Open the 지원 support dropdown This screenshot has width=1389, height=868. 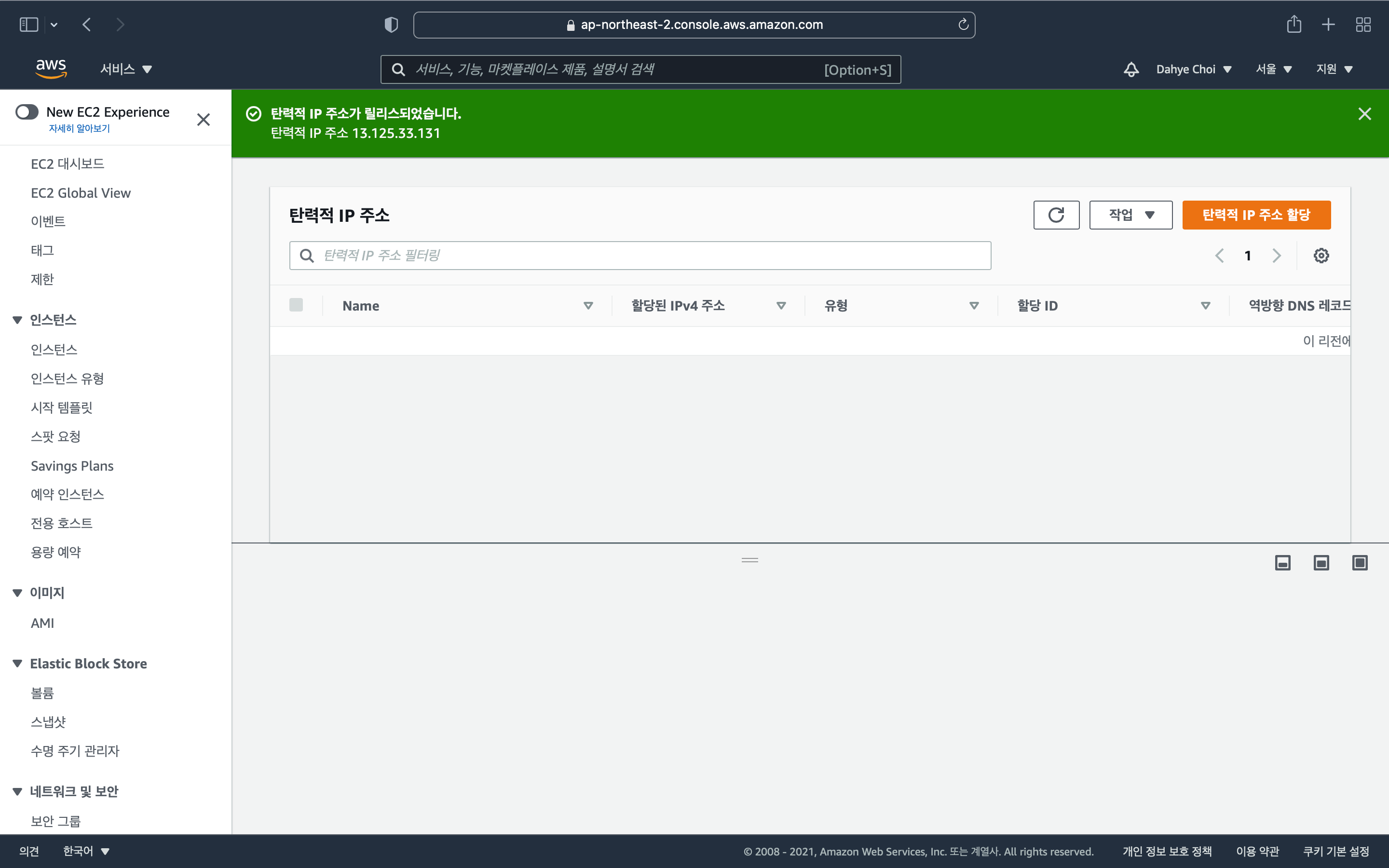click(x=1335, y=69)
